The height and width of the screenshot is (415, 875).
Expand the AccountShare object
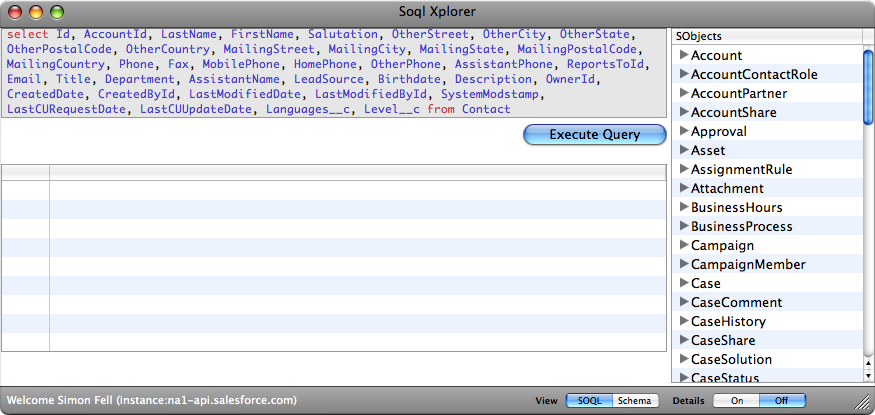684,112
